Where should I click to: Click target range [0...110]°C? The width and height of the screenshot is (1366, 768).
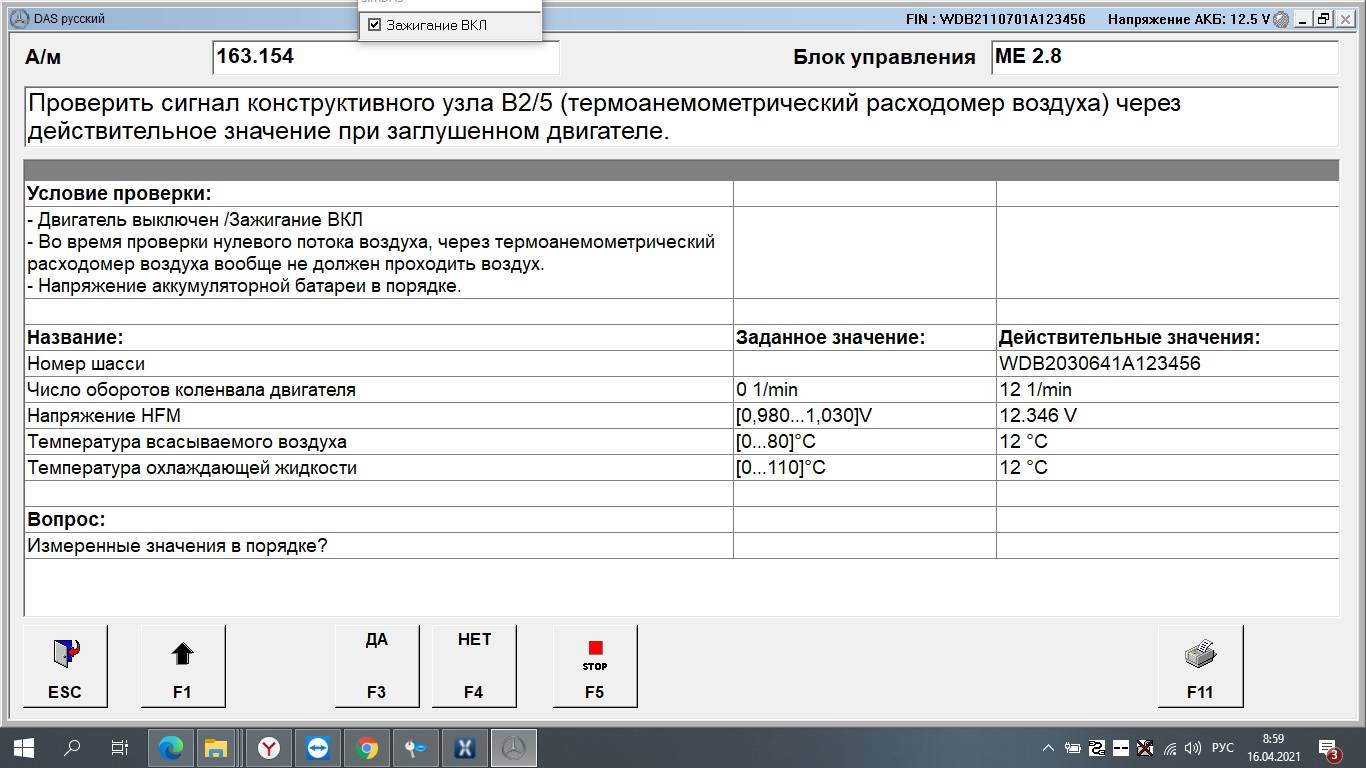click(781, 468)
